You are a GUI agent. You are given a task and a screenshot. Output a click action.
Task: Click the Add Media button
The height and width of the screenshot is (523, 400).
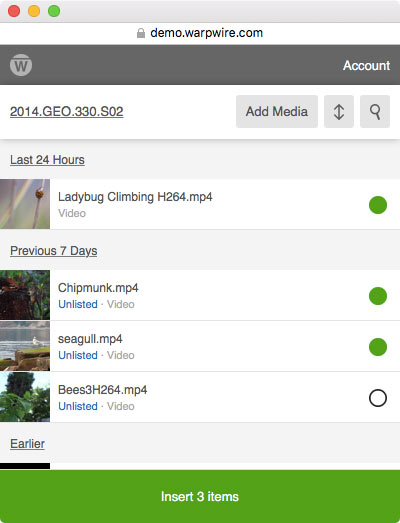pyautogui.click(x=277, y=111)
